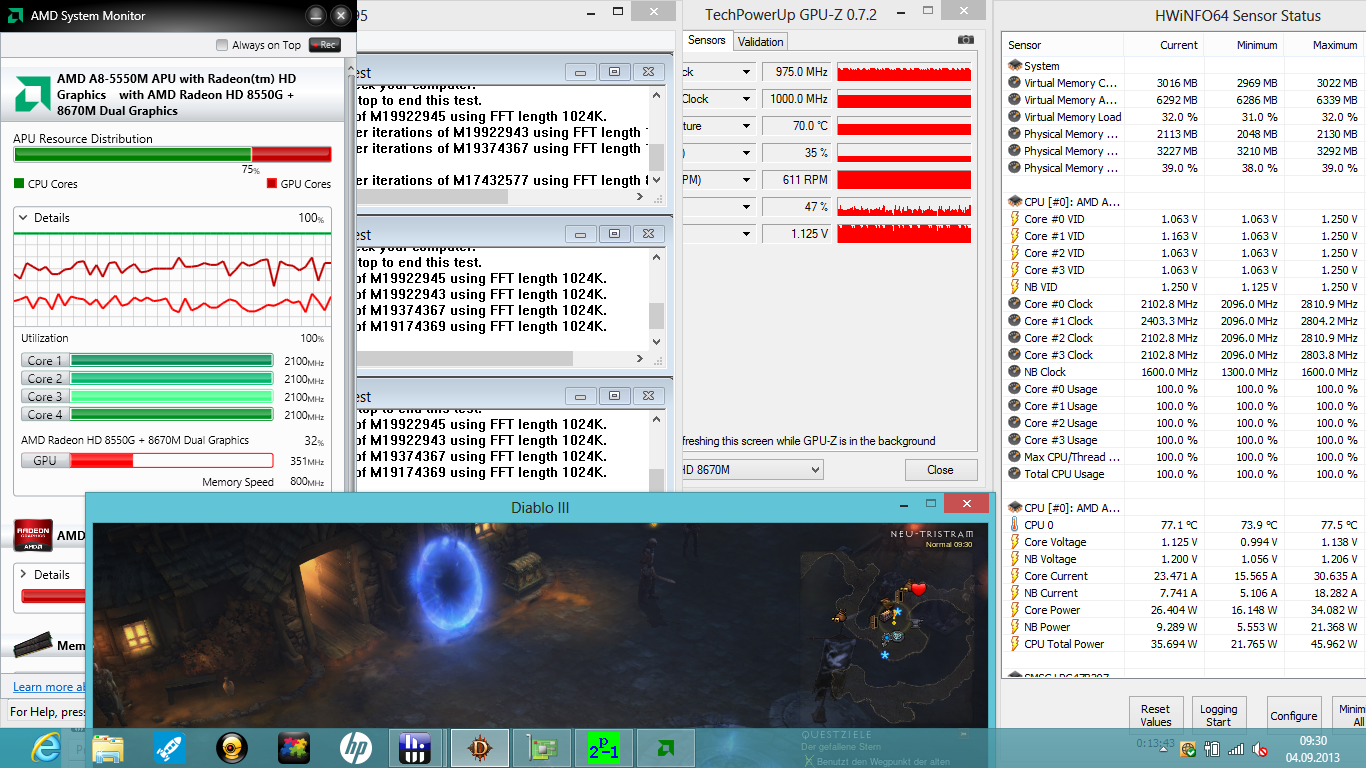This screenshot has width=1366, height=768.
Task: Launch the blue rocket app on taskbar
Action: point(169,747)
